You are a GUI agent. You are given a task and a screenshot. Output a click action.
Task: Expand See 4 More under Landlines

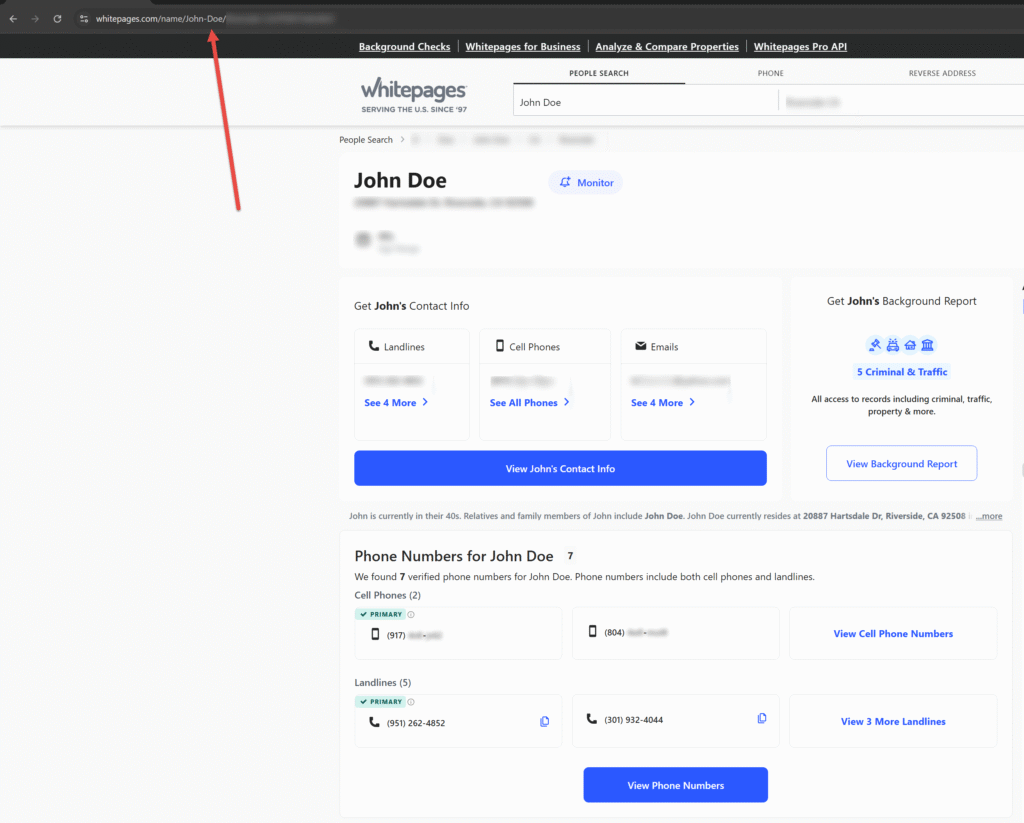coord(396,402)
